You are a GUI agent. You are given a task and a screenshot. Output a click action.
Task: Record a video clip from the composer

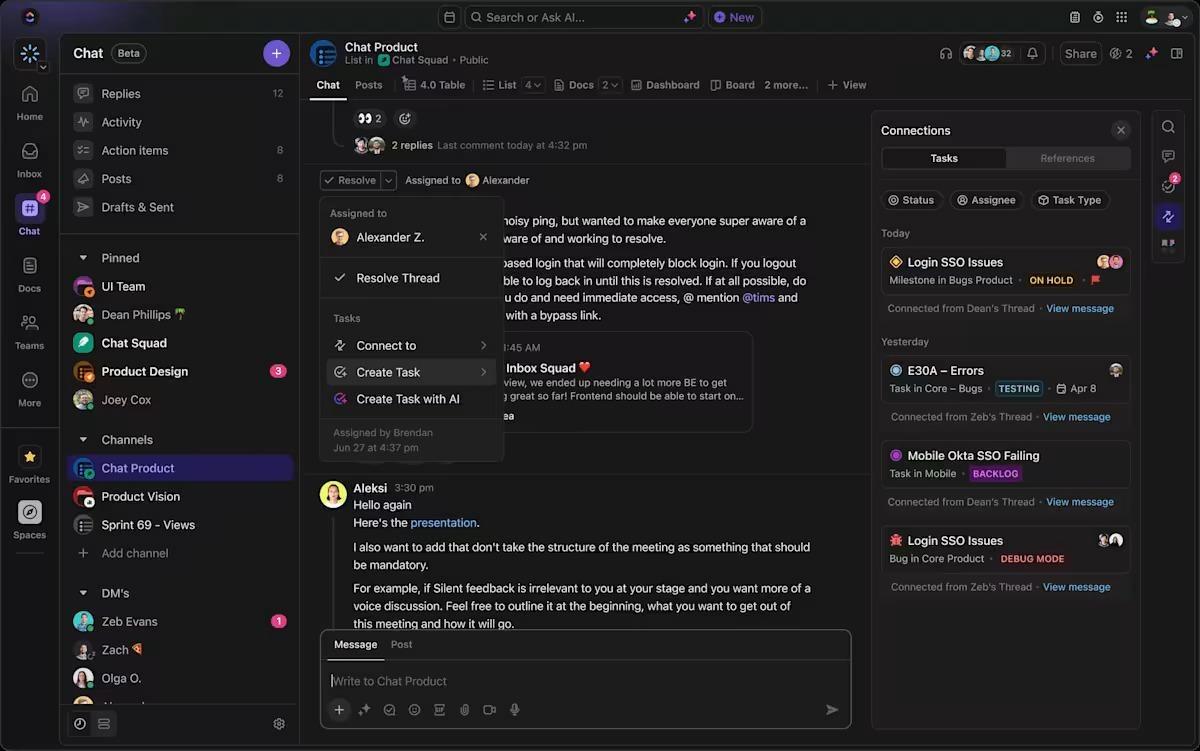coord(489,710)
